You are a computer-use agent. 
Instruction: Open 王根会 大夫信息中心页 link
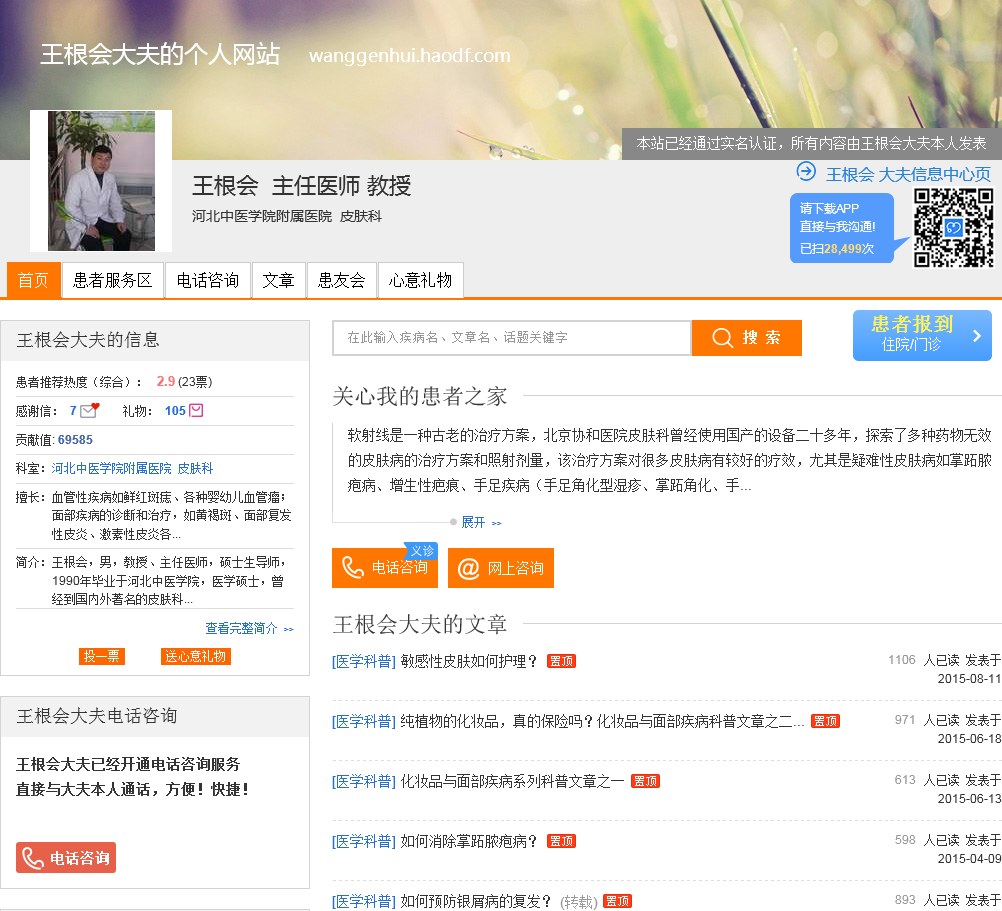[907, 174]
